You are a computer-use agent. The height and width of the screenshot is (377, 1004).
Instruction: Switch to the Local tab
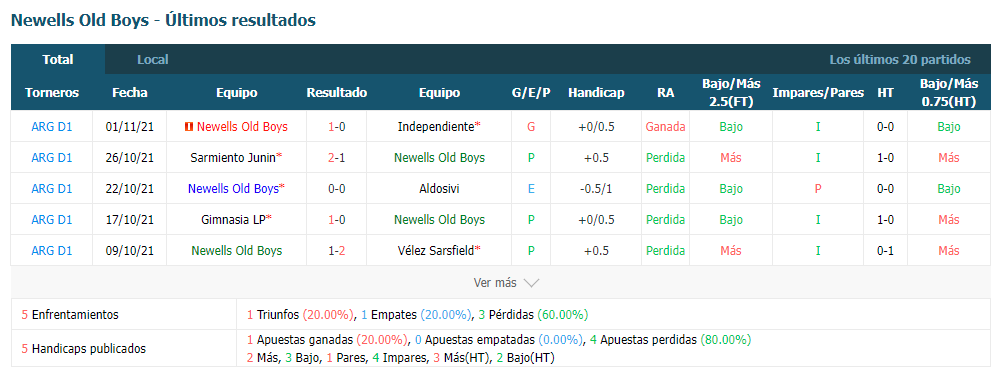click(153, 60)
